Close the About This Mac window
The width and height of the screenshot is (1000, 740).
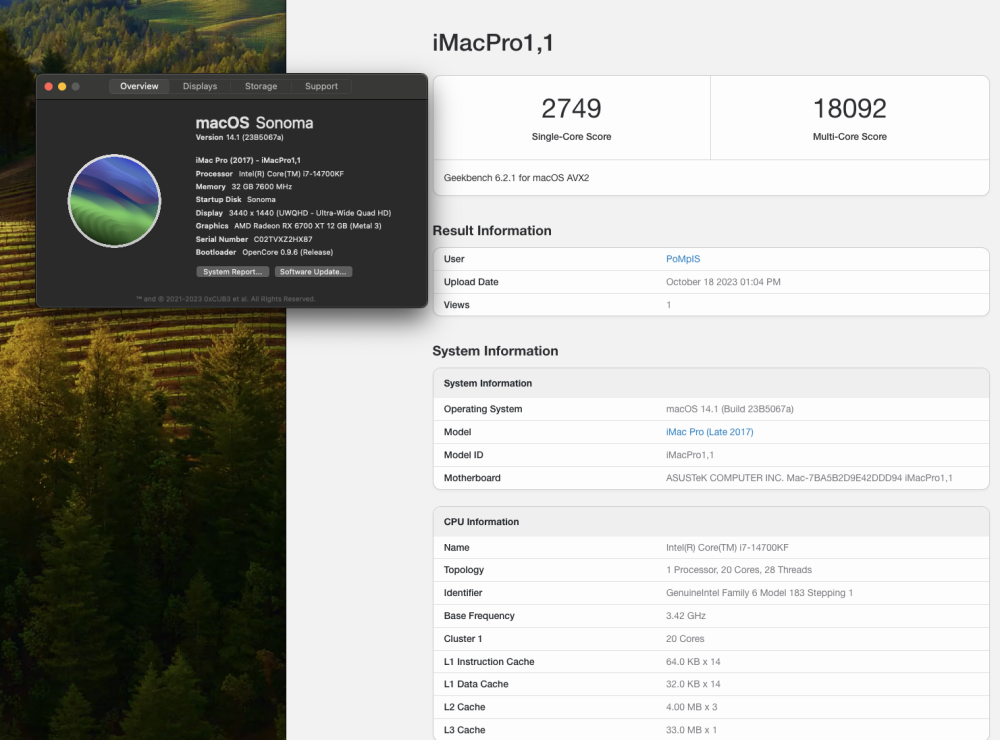(48, 86)
